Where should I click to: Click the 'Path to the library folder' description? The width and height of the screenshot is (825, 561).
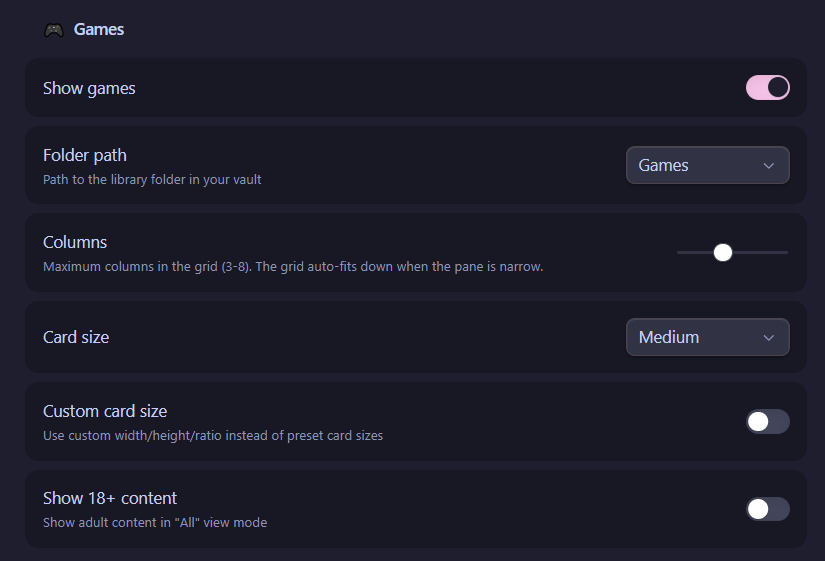(x=152, y=180)
